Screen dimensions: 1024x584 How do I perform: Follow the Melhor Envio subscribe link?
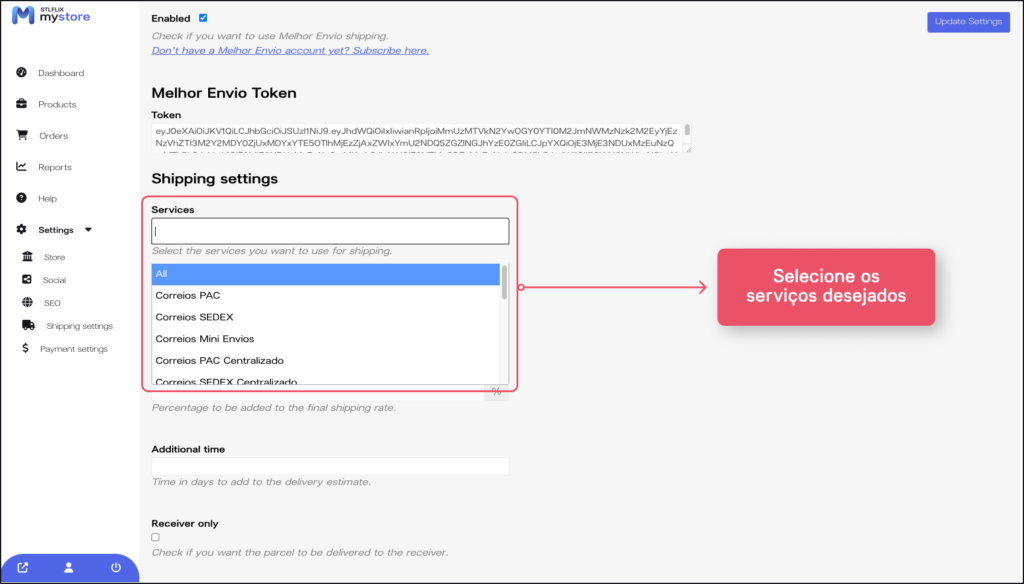[290, 50]
